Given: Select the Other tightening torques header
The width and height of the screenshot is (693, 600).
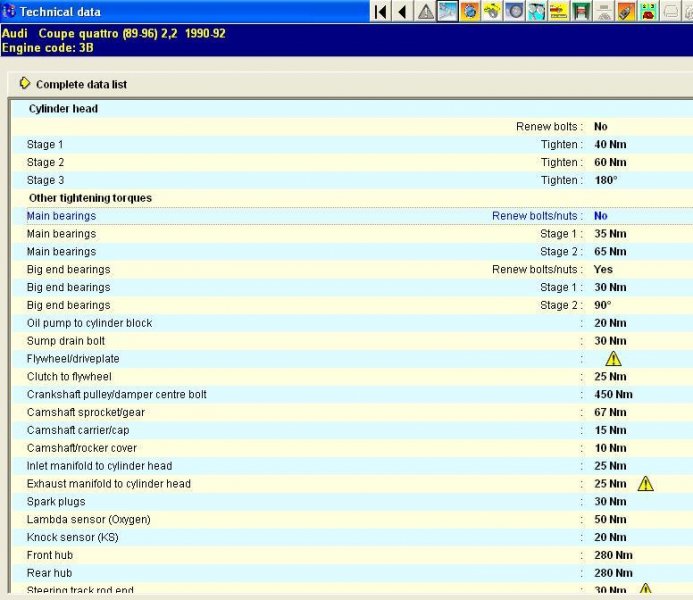Looking at the screenshot, I should tap(90, 198).
